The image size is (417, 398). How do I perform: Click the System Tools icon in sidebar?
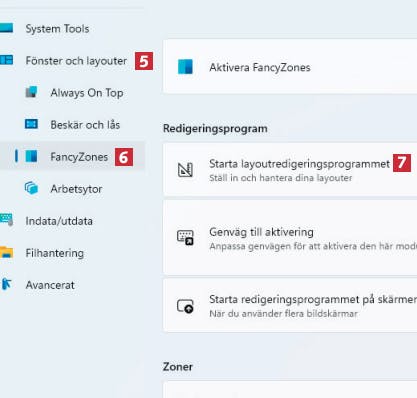click(6, 28)
